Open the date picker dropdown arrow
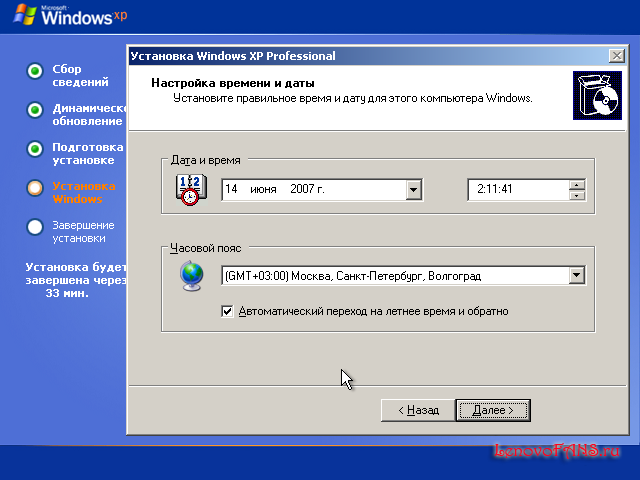 click(413, 189)
